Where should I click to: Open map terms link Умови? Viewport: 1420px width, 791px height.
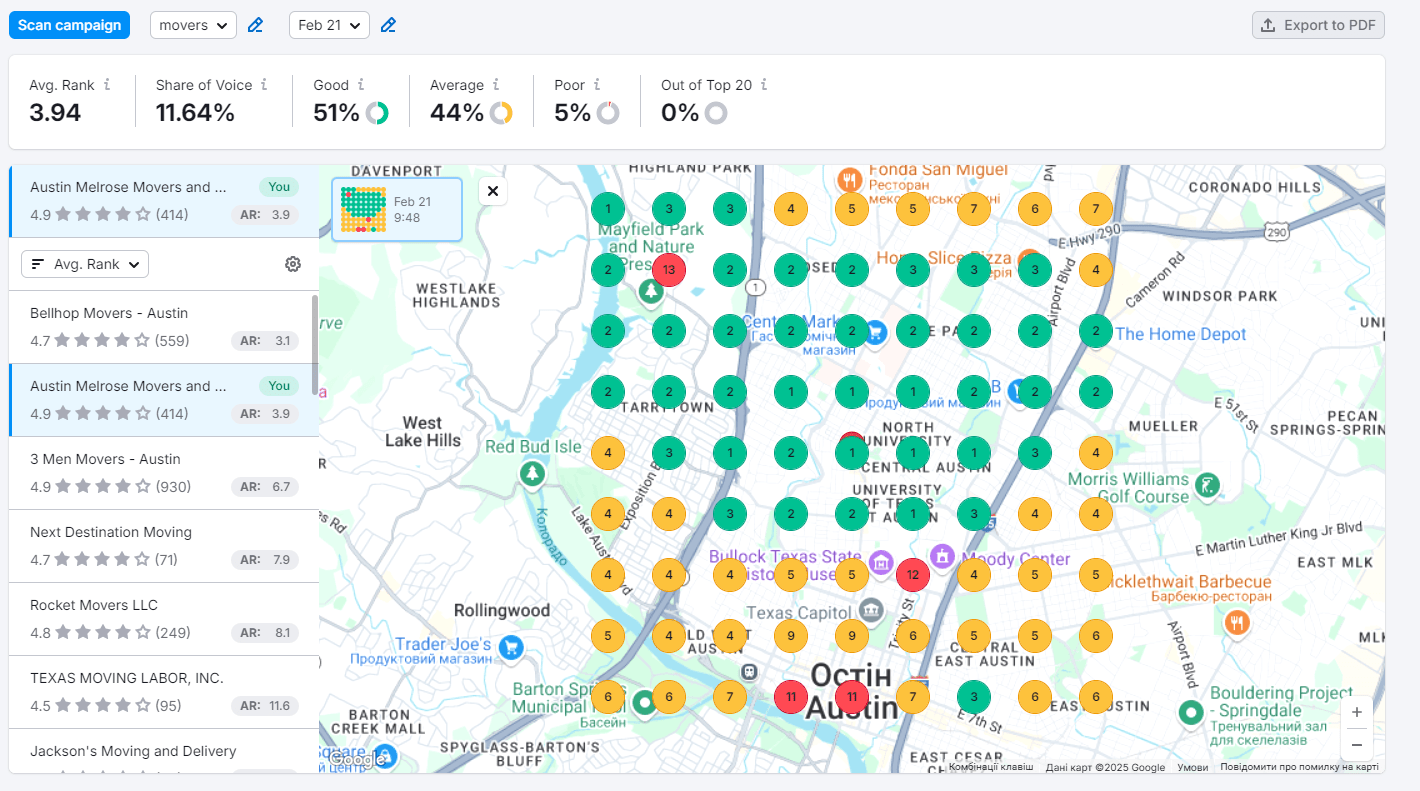pos(1192,767)
